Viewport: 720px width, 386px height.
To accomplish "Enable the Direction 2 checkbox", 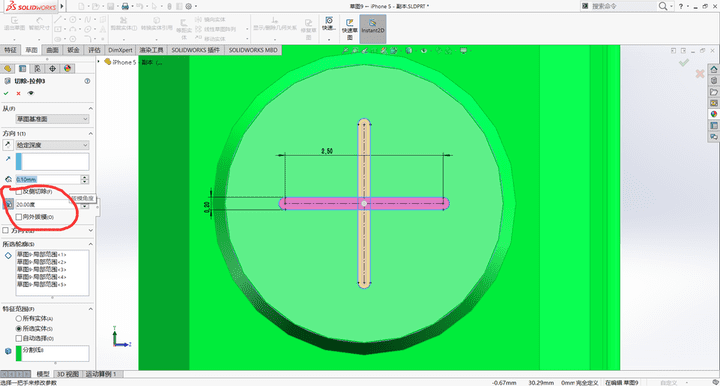I will pyautogui.click(x=6, y=230).
